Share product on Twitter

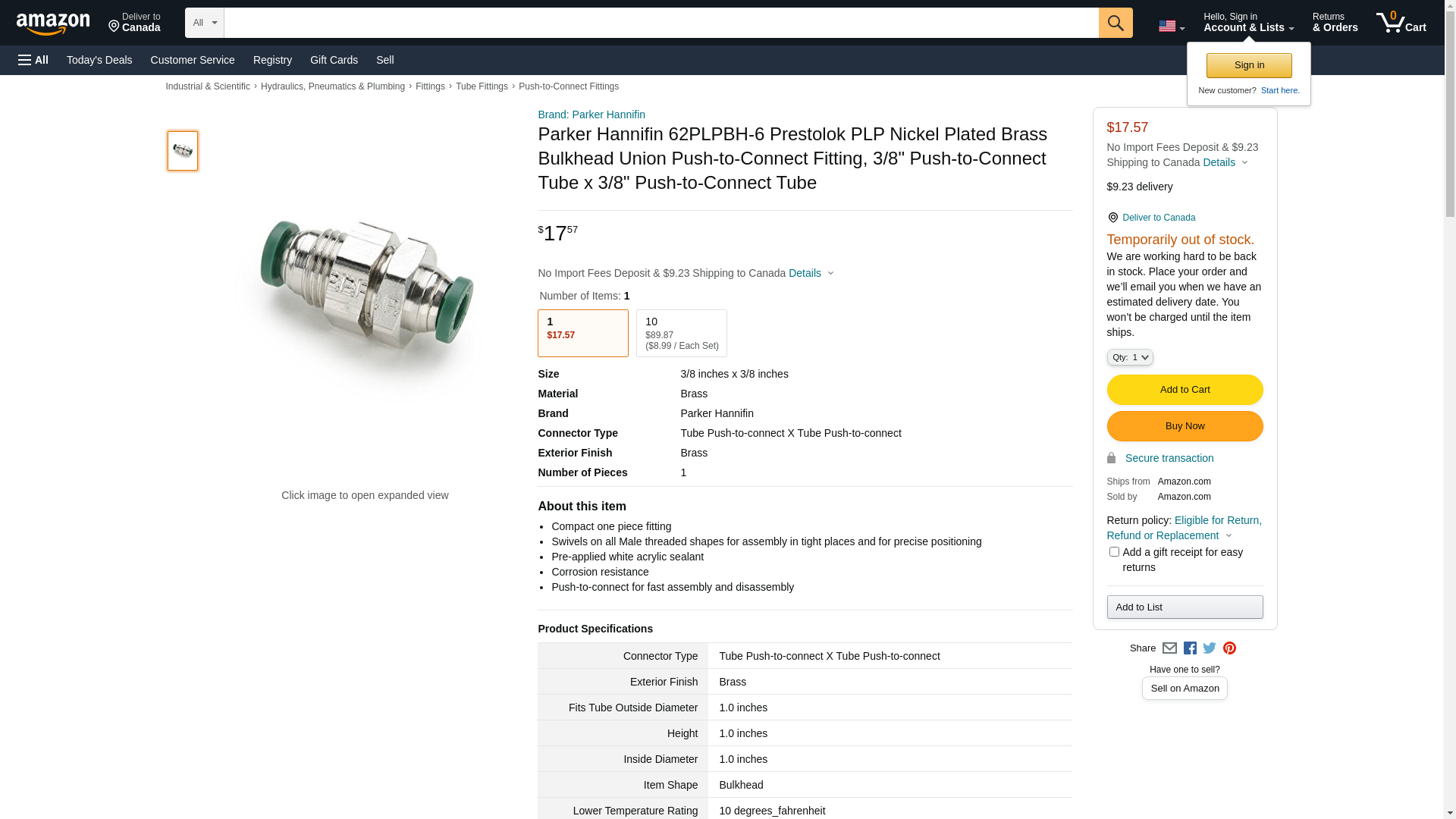1210,648
